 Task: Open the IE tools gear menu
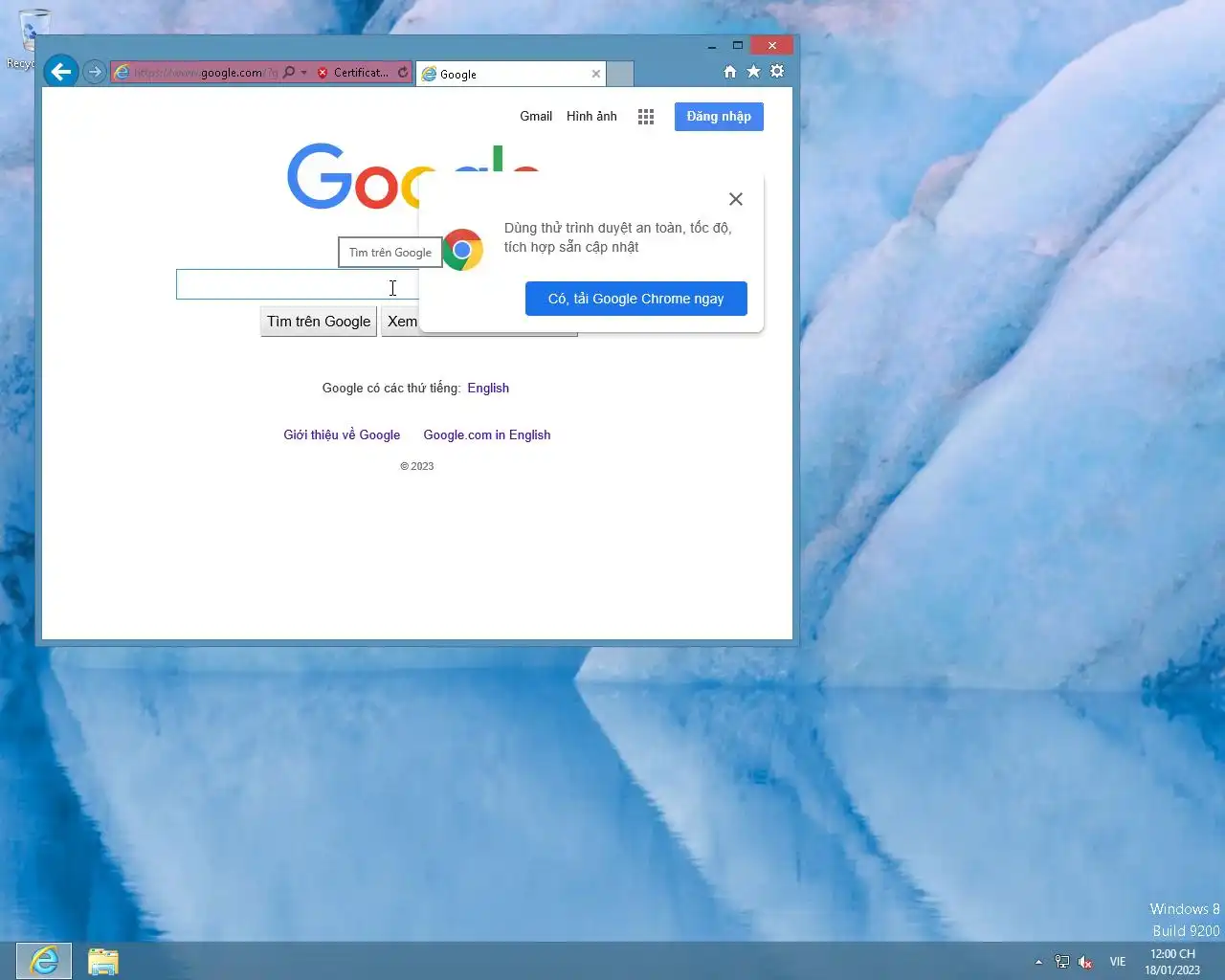(x=777, y=72)
